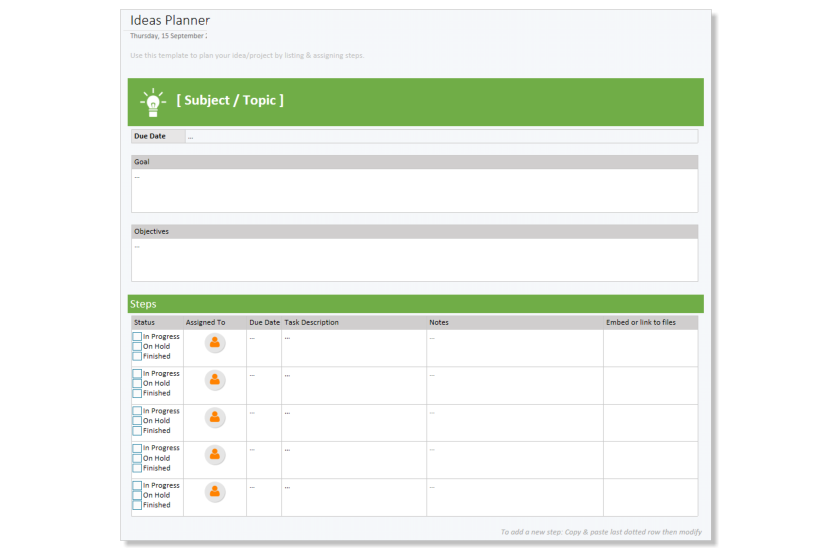Click the lightbulb icon in the green header

pyautogui.click(x=153, y=102)
